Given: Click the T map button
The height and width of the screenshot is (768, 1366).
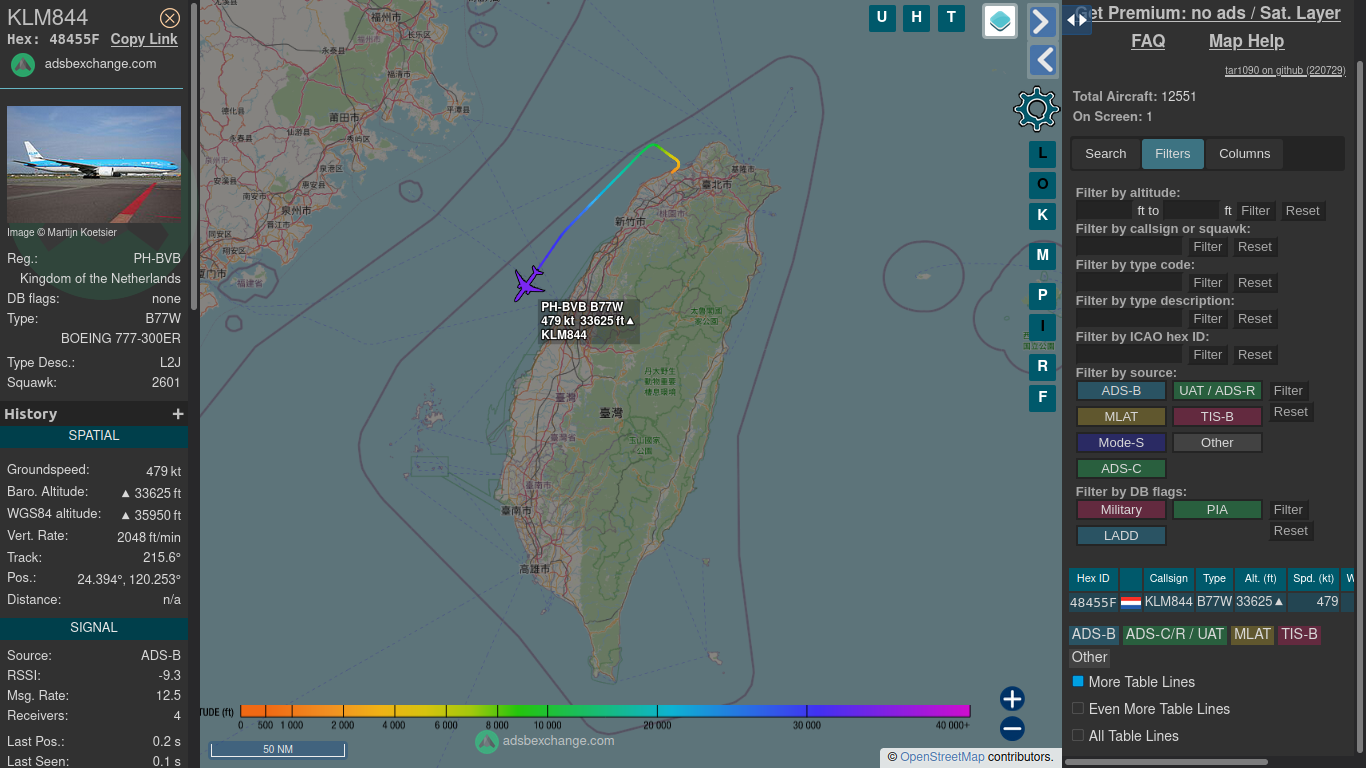Looking at the screenshot, I should click(x=951, y=17).
